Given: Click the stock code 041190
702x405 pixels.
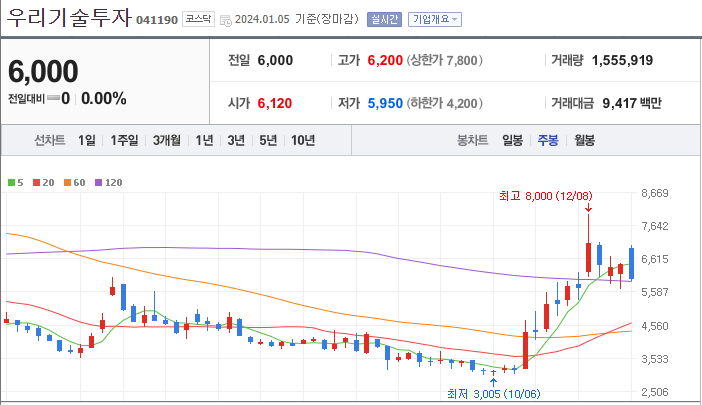Looking at the screenshot, I should (157, 20).
